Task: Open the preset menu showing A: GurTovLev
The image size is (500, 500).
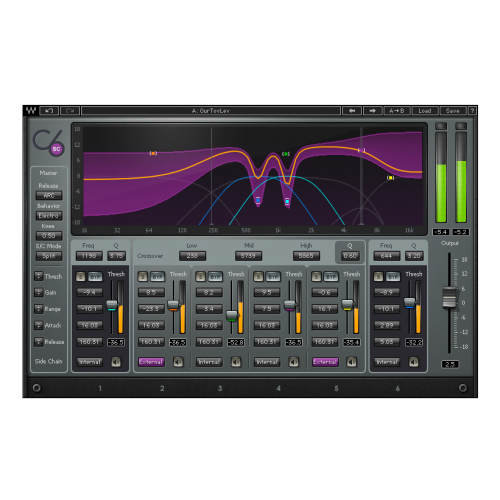Action: click(211, 111)
